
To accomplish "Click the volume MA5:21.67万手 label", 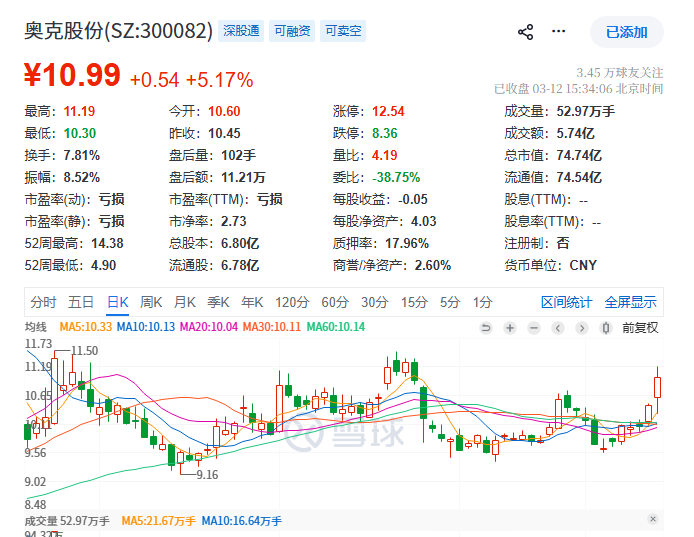I will [x=158, y=521].
